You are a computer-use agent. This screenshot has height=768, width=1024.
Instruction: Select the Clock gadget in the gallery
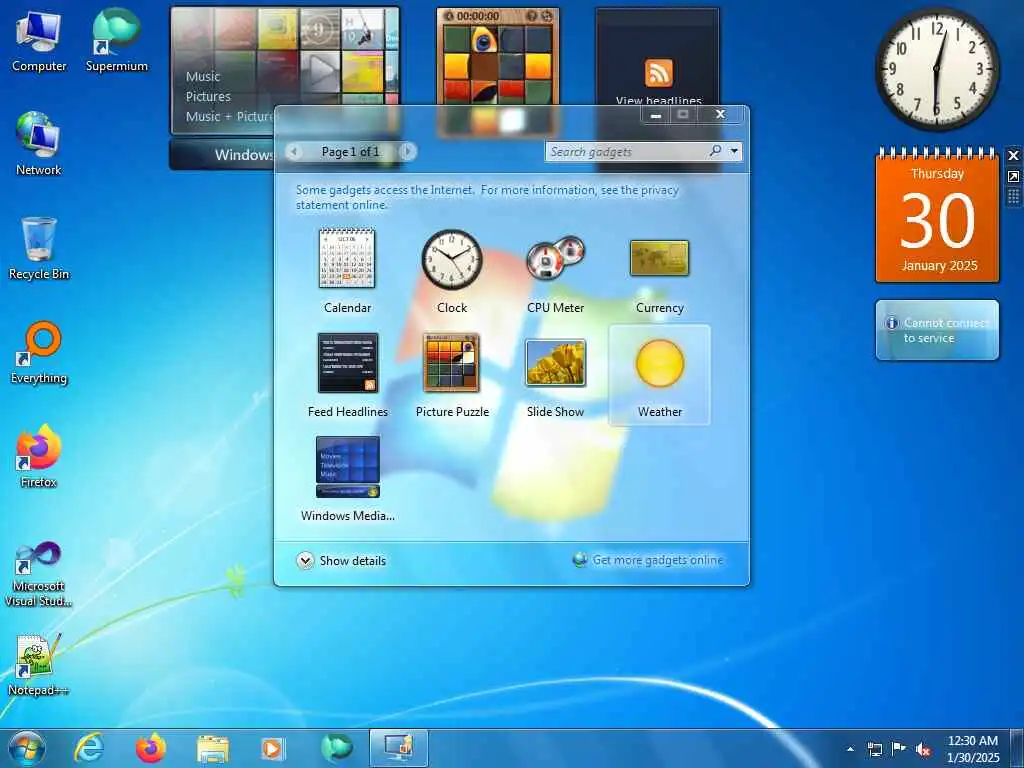(452, 259)
